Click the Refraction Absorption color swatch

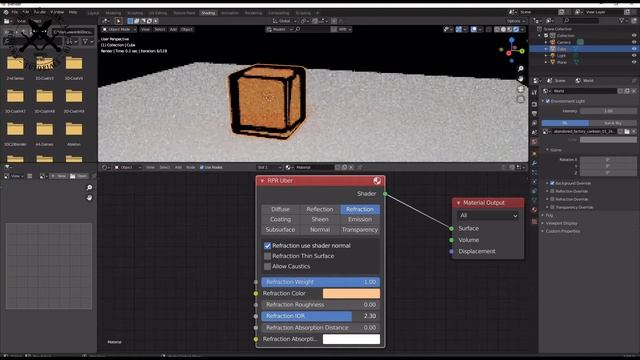point(351,339)
